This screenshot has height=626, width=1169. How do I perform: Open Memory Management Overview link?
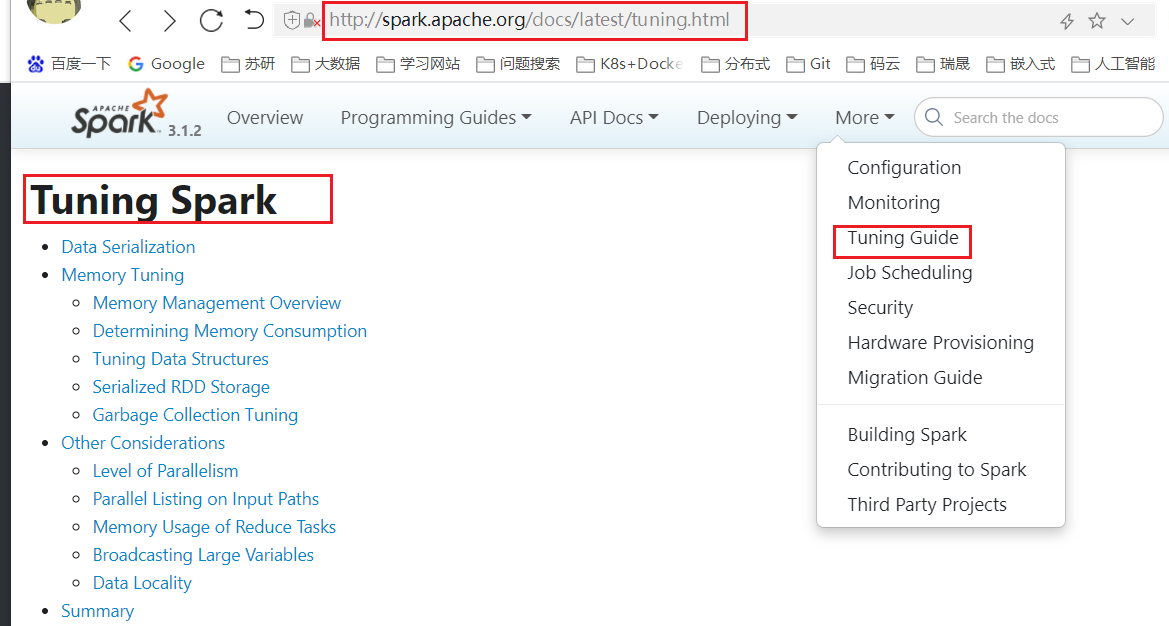tap(216, 303)
